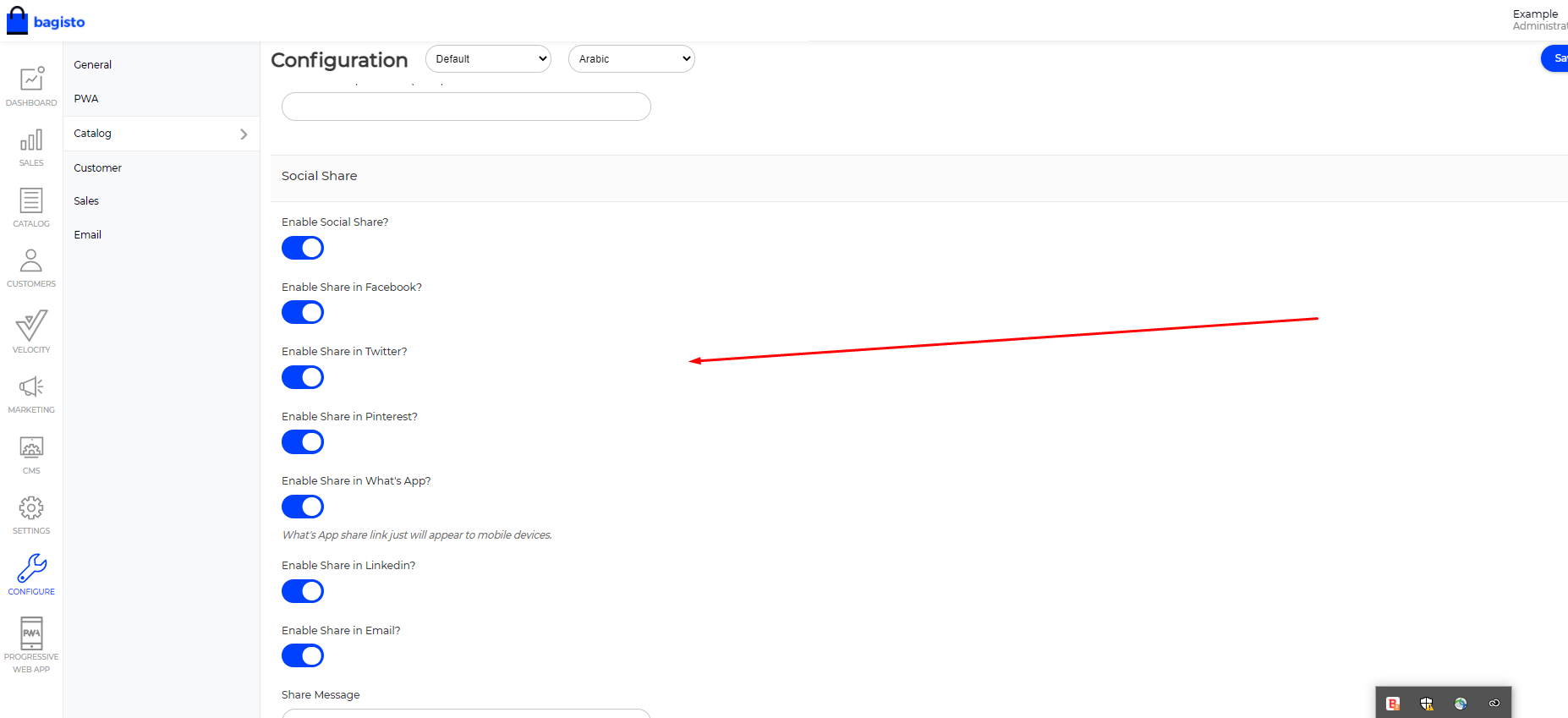Image resolution: width=1568 pixels, height=718 pixels.
Task: Open Email configuration menu item
Action: (87, 234)
